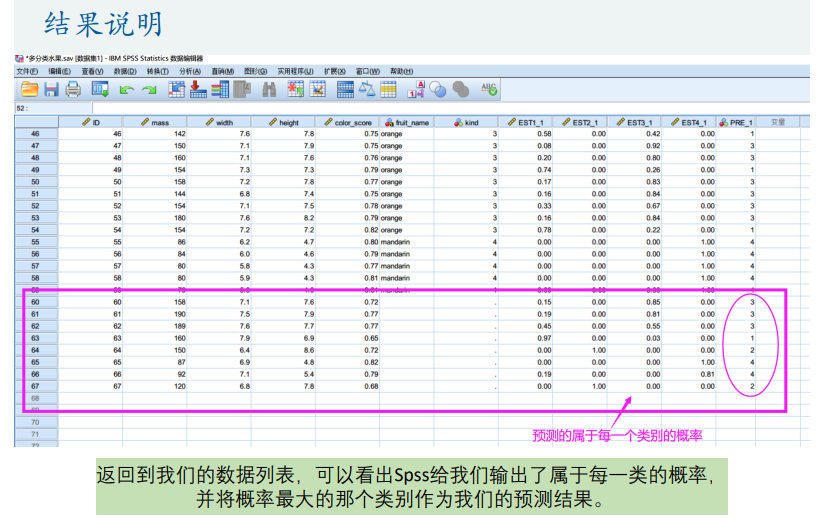
Task: Select row header 60
Action: [37, 302]
